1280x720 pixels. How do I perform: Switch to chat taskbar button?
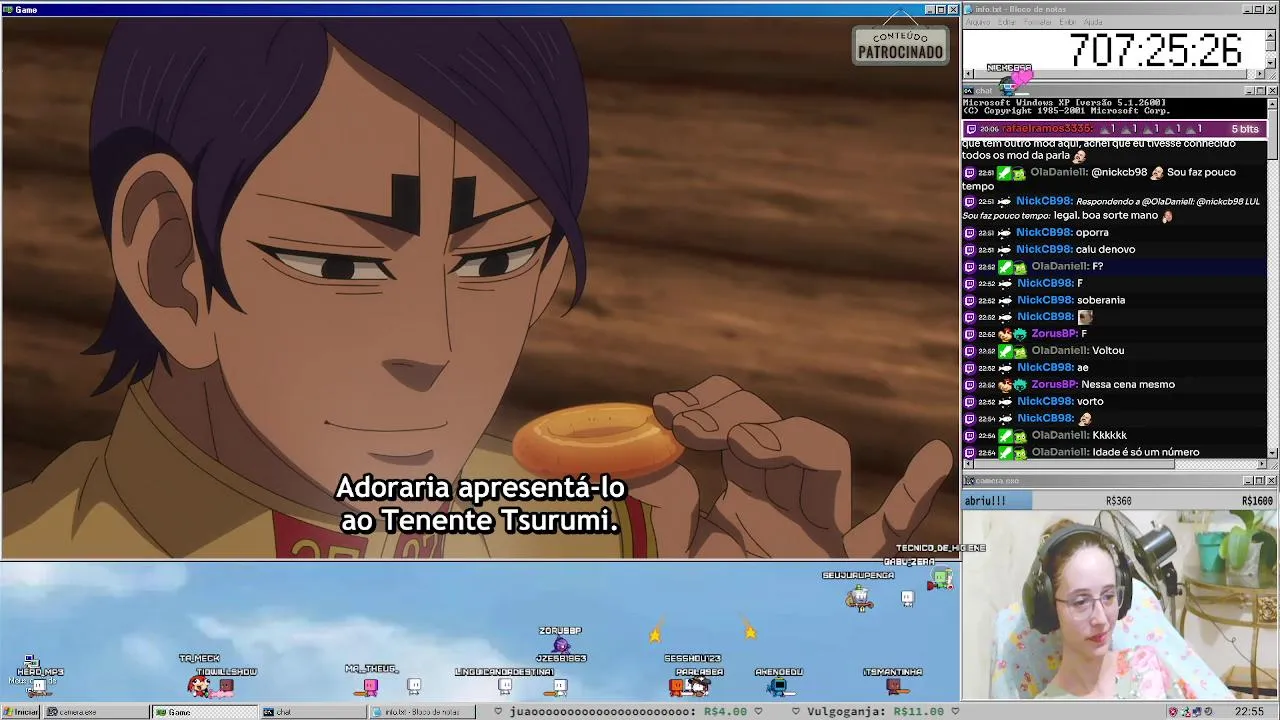[x=313, y=712]
